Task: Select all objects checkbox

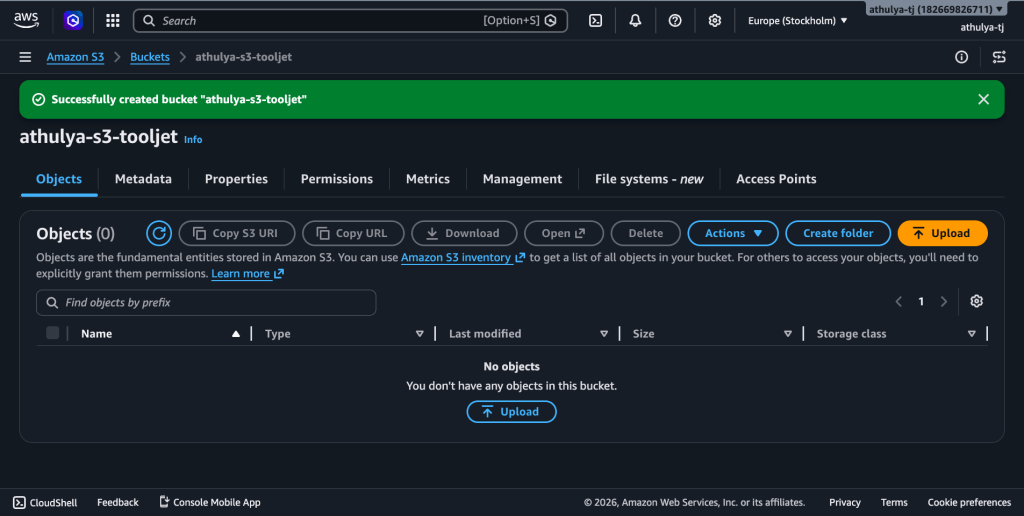Action: [53, 333]
